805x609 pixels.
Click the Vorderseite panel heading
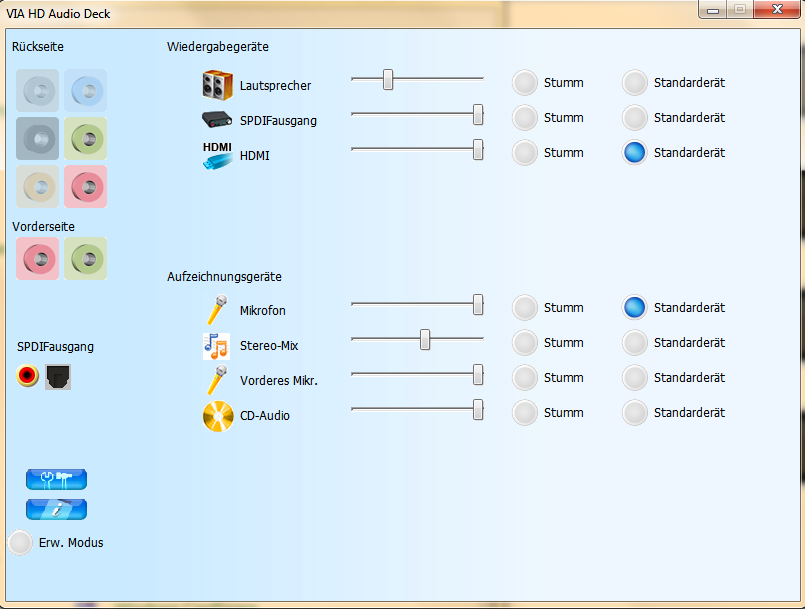[44, 226]
